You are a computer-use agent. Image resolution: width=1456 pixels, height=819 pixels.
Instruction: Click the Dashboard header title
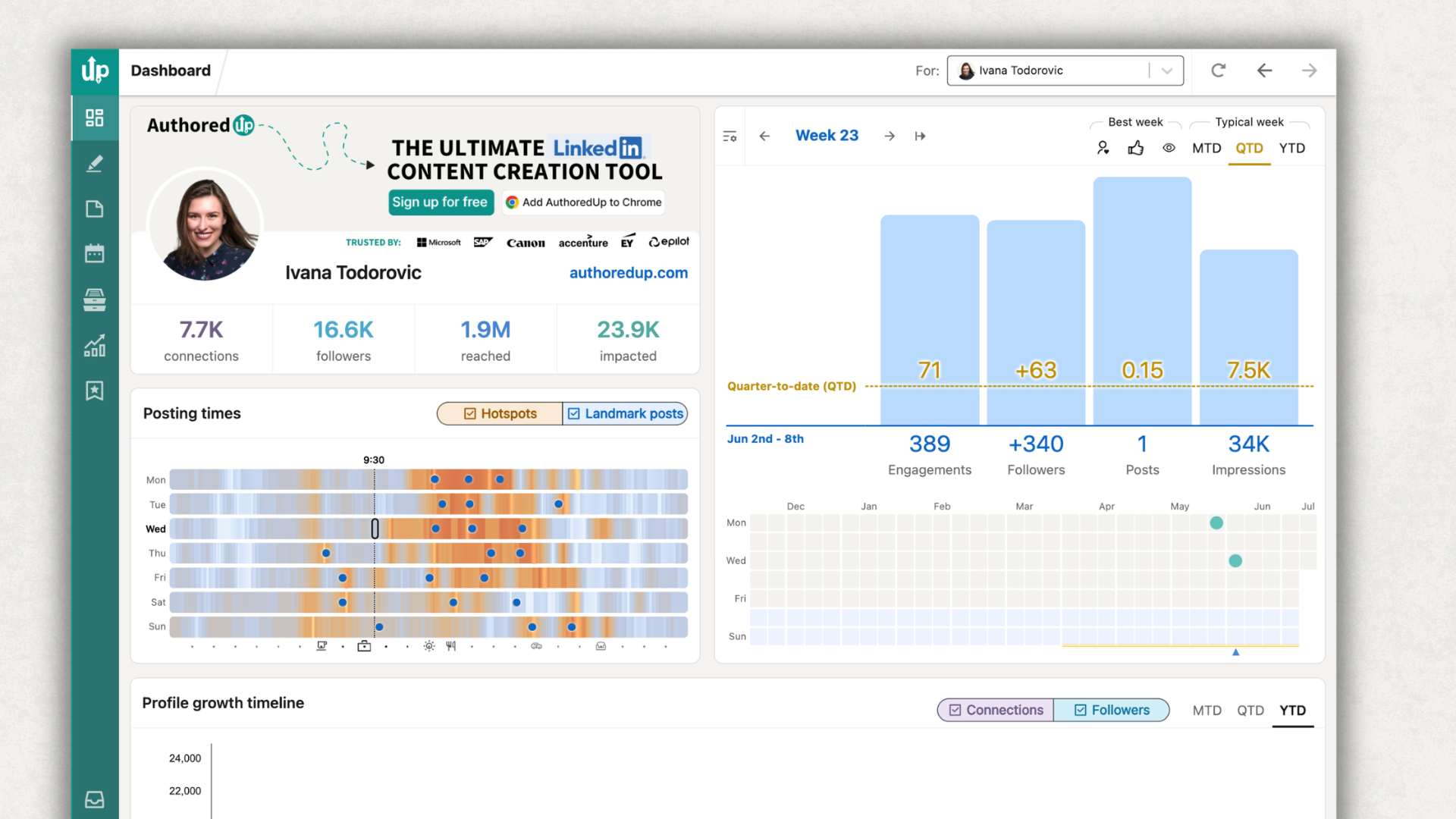pyautogui.click(x=171, y=71)
